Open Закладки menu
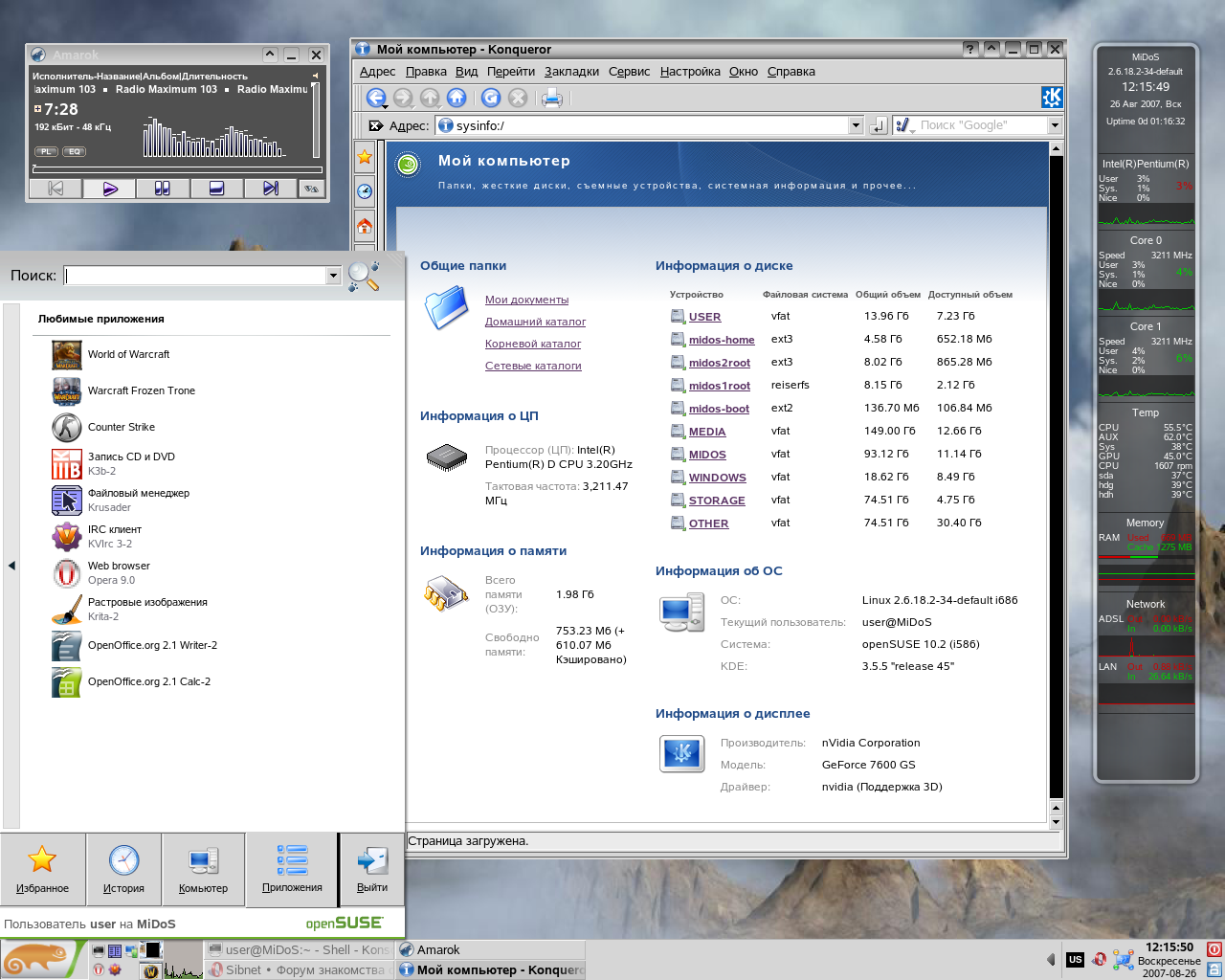The image size is (1225, 980). pyautogui.click(x=571, y=72)
